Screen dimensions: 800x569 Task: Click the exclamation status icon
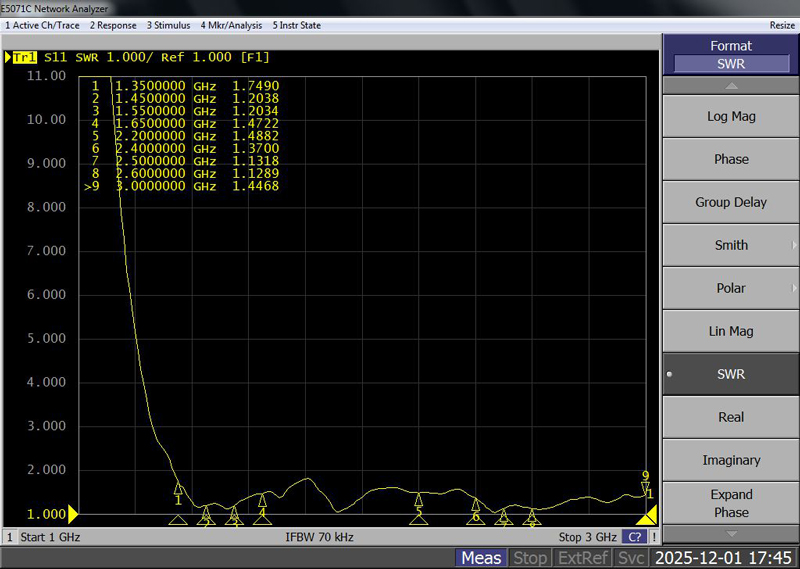653,537
